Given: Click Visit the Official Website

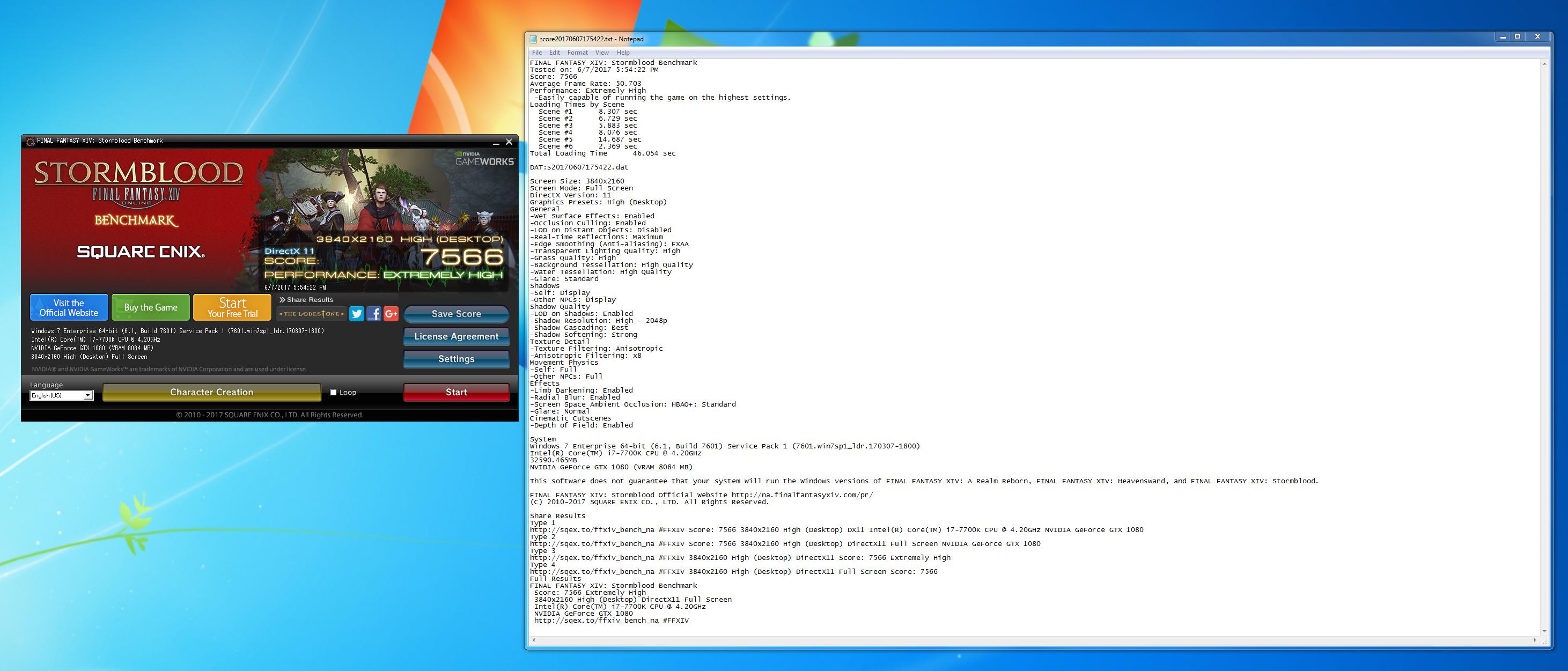Looking at the screenshot, I should click(69, 308).
